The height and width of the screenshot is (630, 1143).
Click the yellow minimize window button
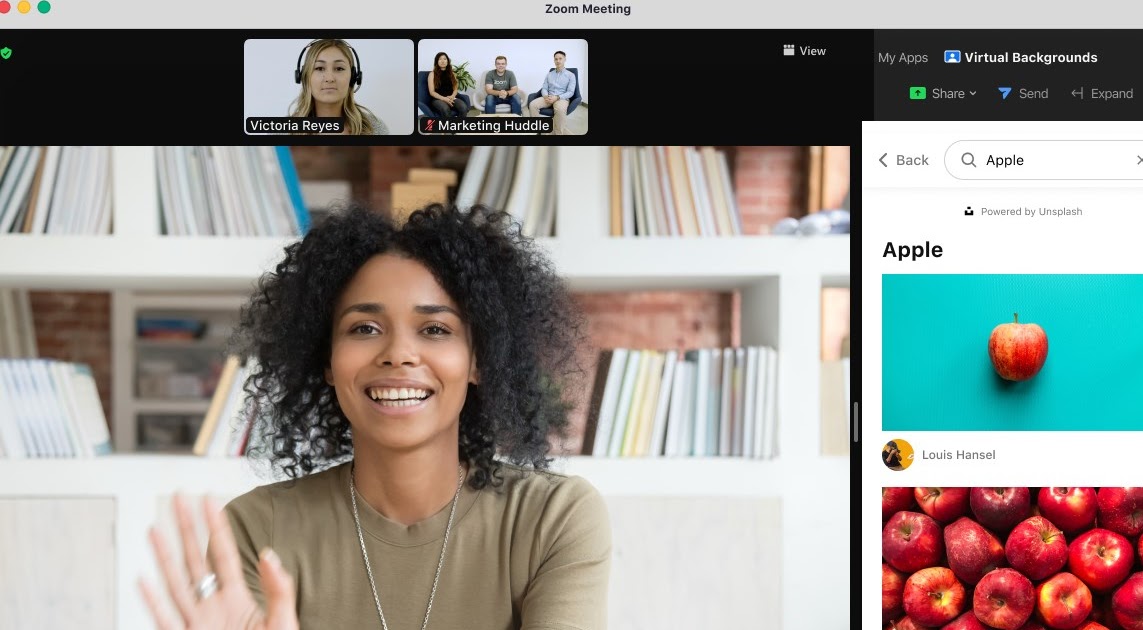pos(24,7)
